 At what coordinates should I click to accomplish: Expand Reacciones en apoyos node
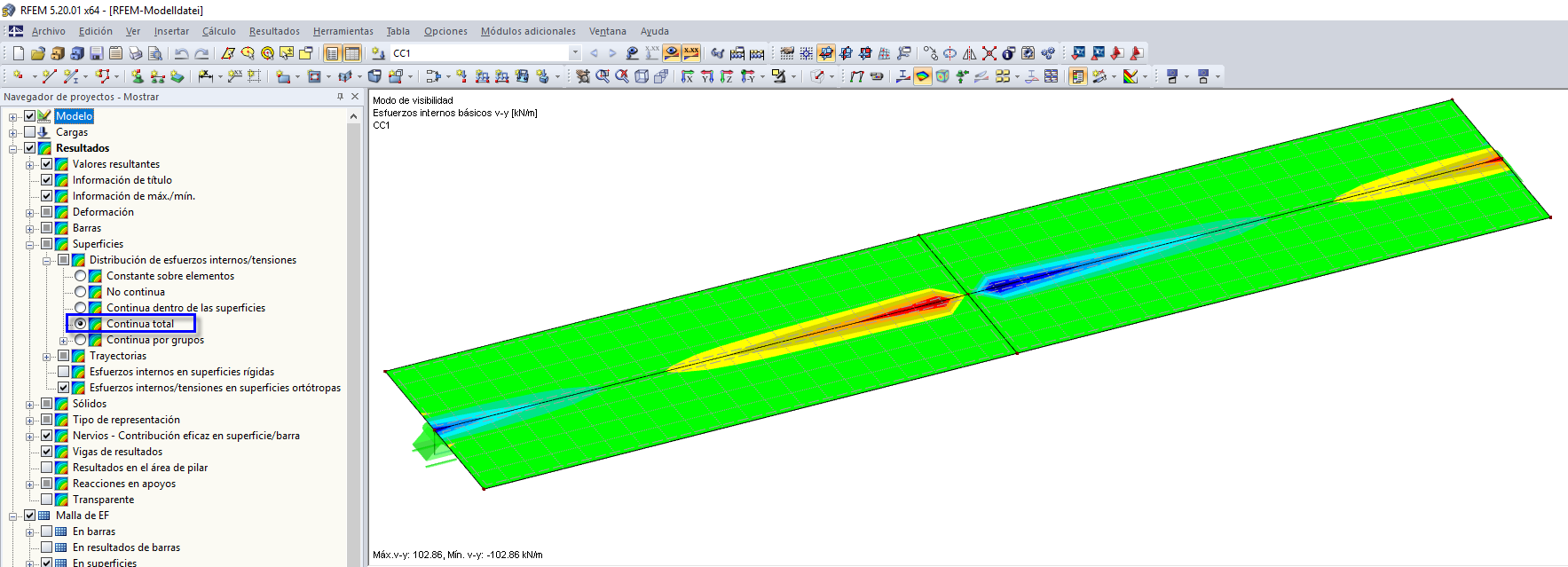30,484
